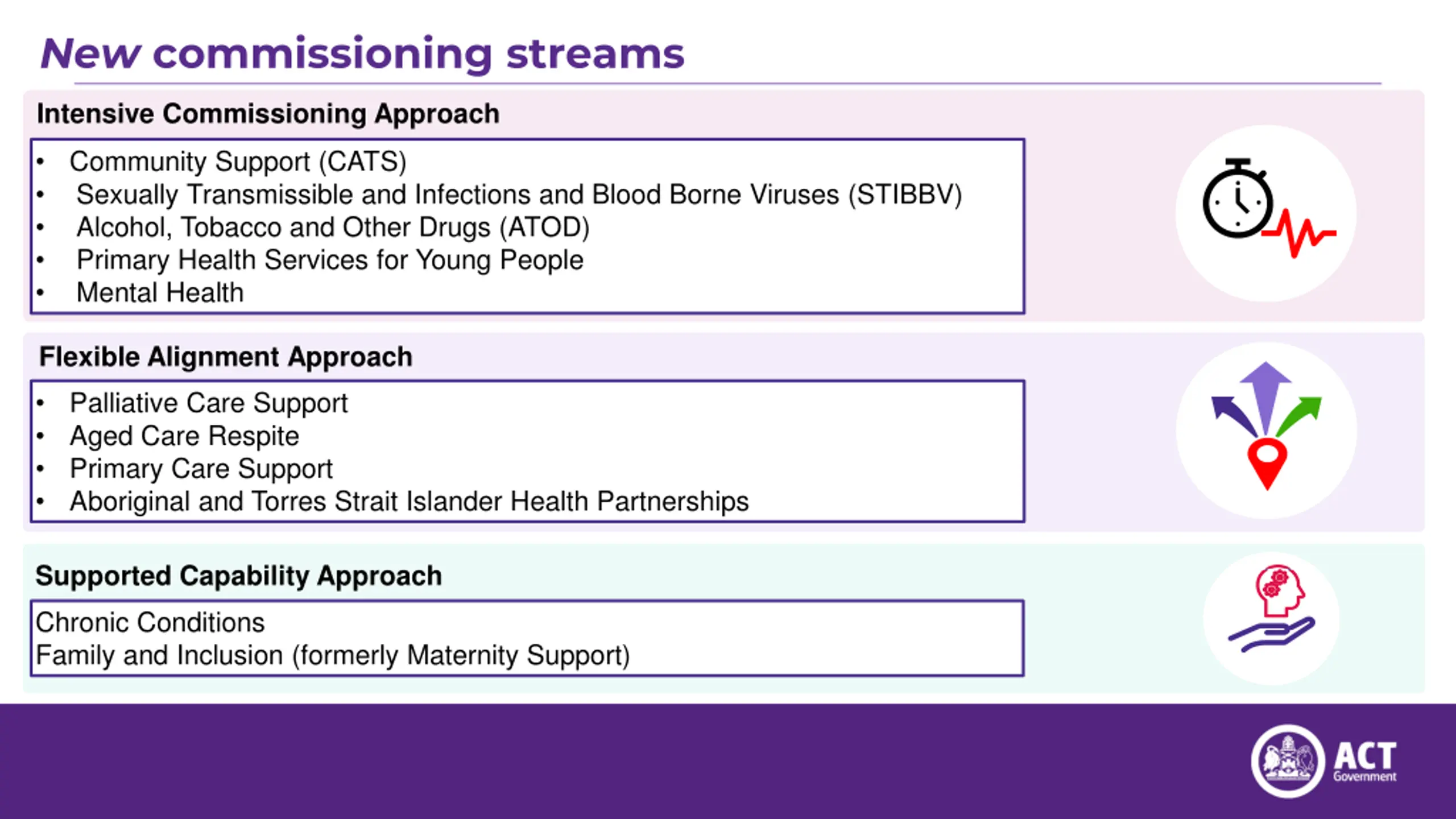This screenshot has height=819, width=1456.
Task: Click the Primary Care Support bullet
Action: pyautogui.click(x=201, y=469)
